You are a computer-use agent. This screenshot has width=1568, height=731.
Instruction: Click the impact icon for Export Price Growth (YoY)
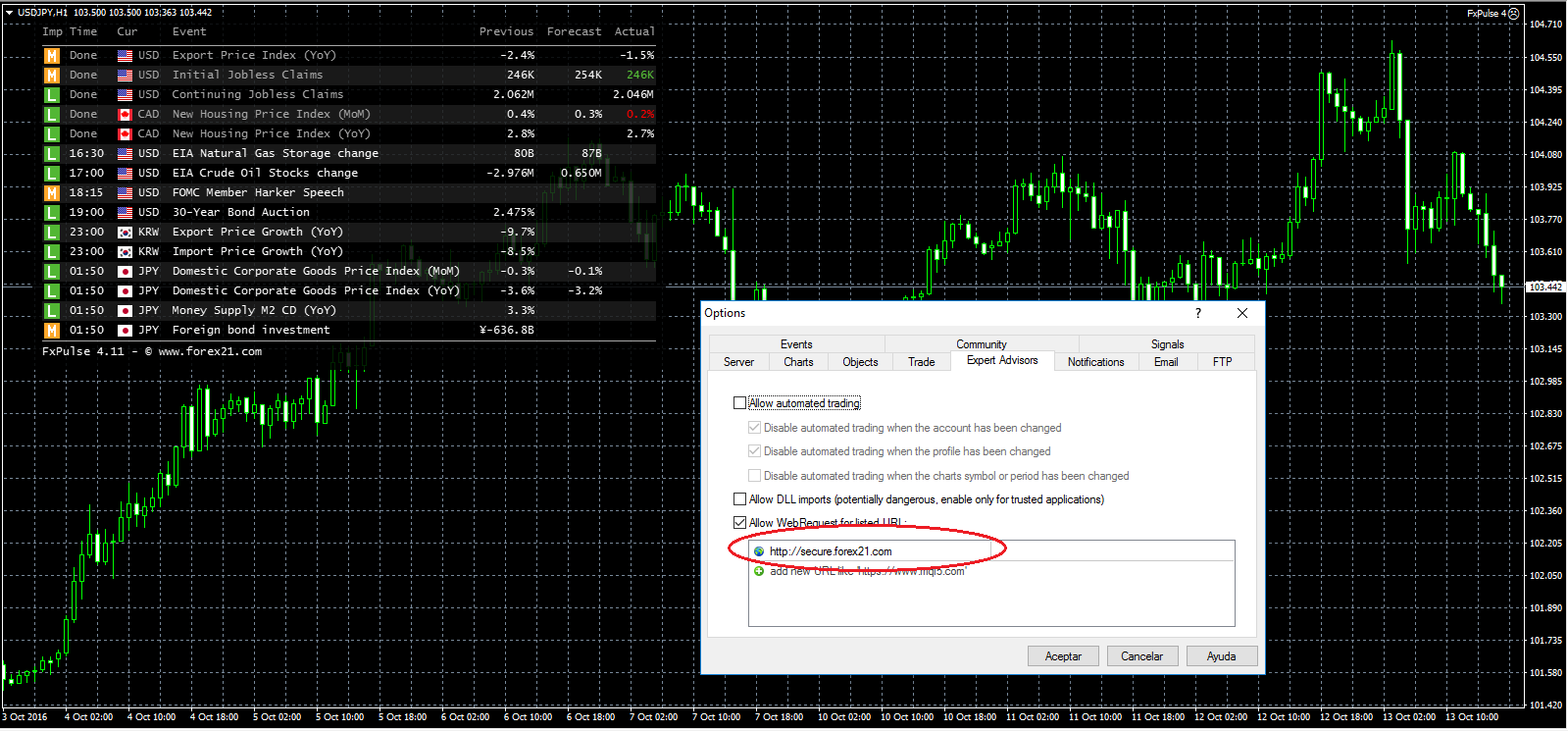51,233
